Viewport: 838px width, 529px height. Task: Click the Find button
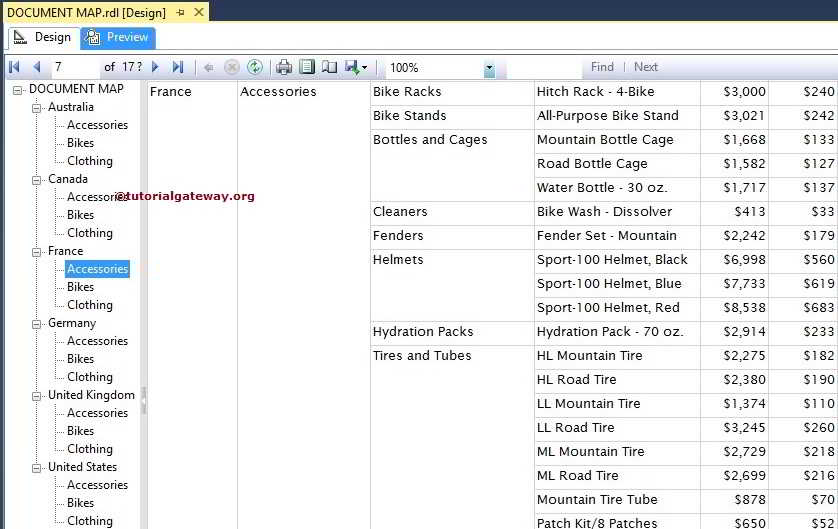602,67
